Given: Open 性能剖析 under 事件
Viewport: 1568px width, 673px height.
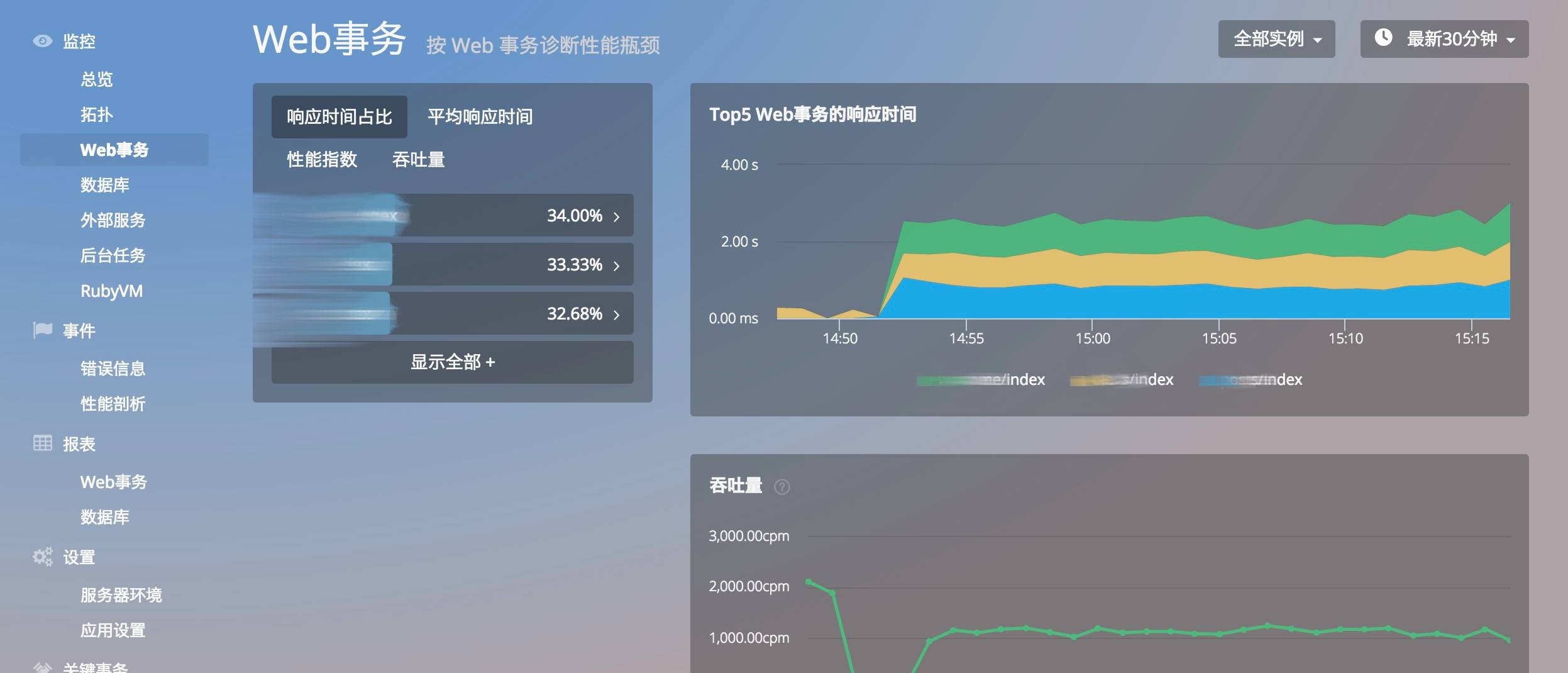Looking at the screenshot, I should 113,404.
